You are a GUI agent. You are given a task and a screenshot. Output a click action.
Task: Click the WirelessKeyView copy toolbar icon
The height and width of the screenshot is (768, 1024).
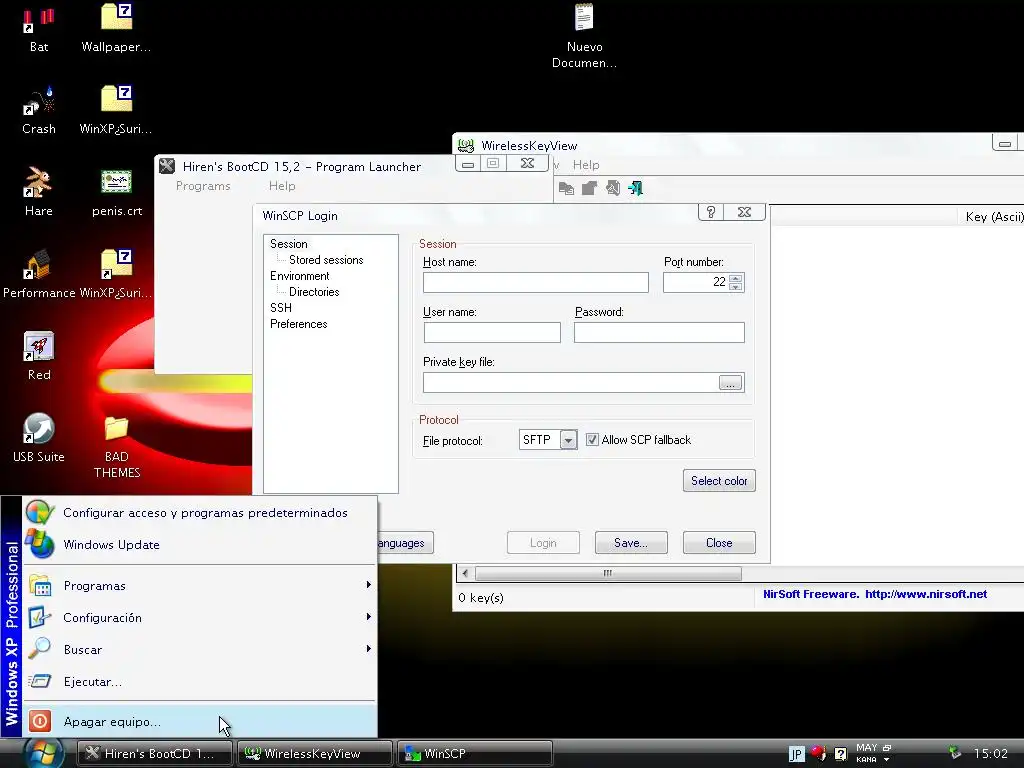click(566, 189)
